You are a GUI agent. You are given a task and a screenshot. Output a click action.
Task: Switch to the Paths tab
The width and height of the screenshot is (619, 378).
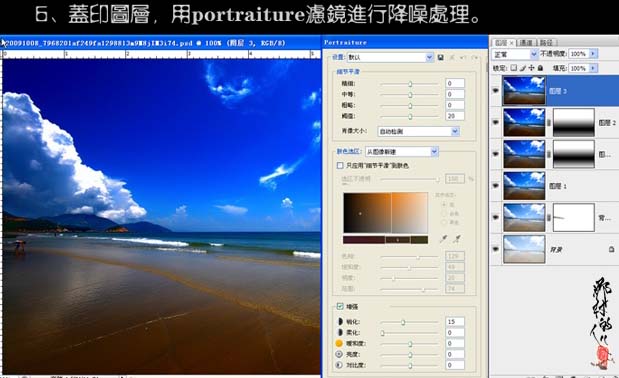[x=546, y=43]
